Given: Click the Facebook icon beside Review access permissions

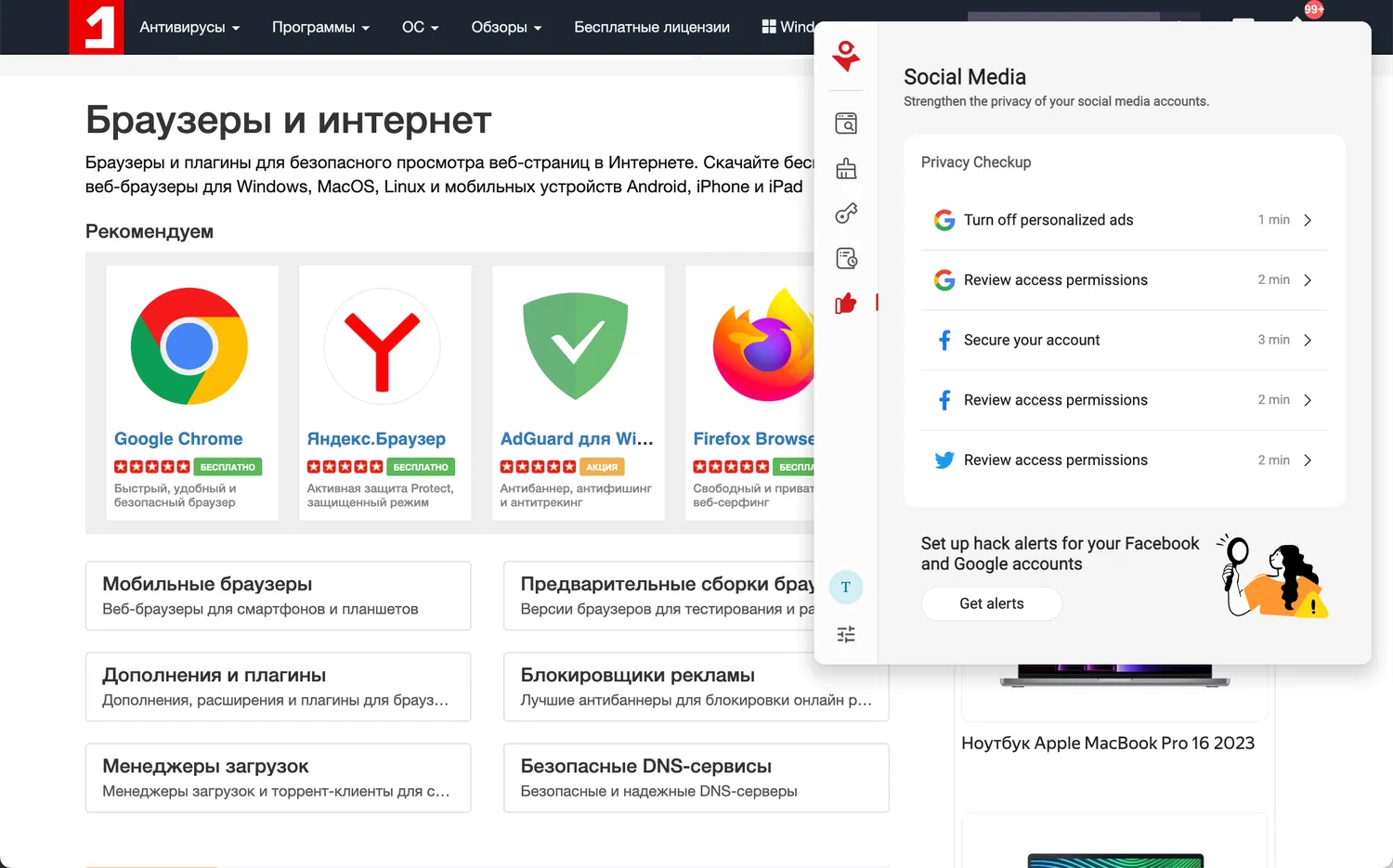Looking at the screenshot, I should (944, 400).
